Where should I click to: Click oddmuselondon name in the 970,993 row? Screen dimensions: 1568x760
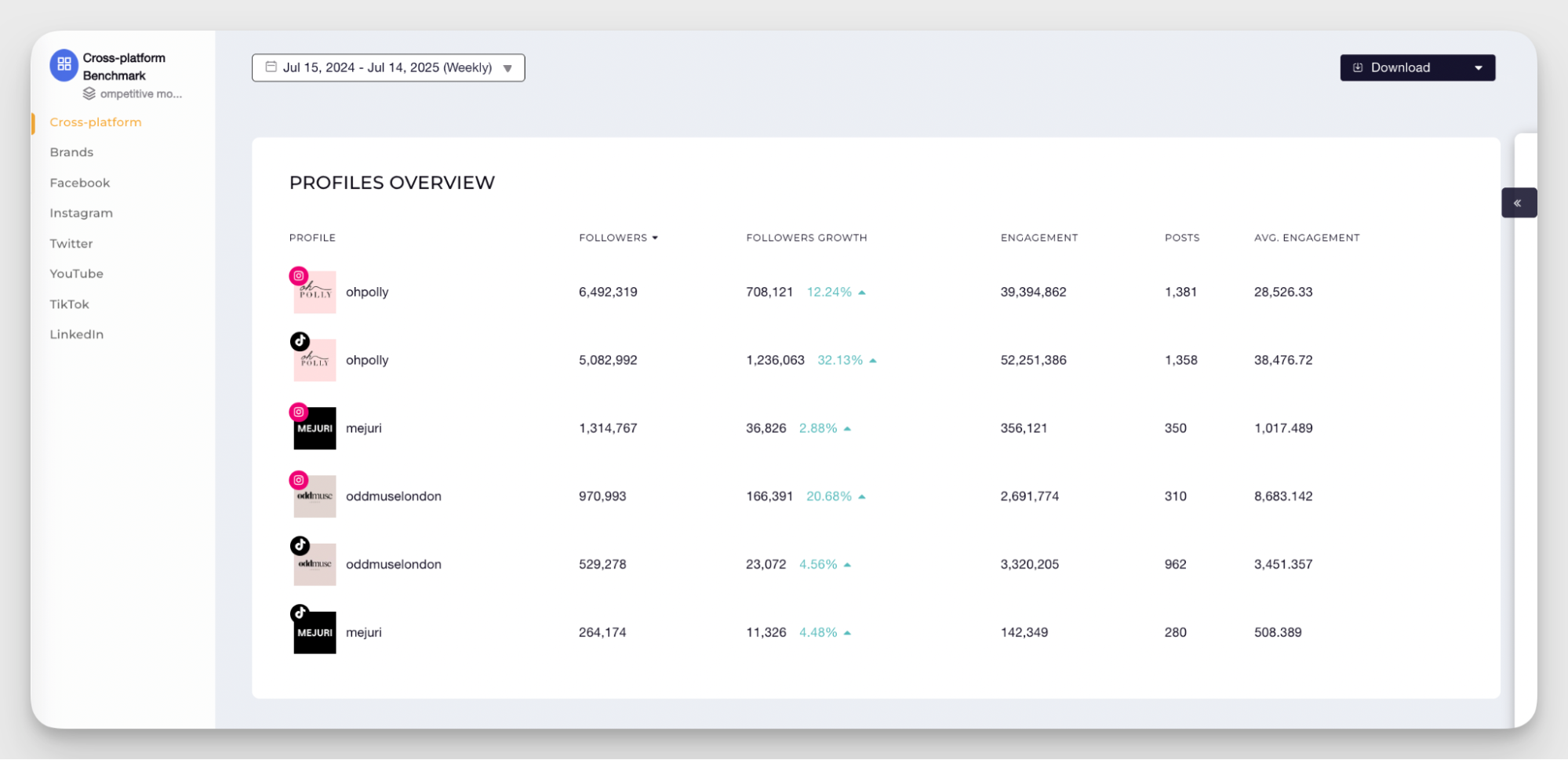pos(394,496)
